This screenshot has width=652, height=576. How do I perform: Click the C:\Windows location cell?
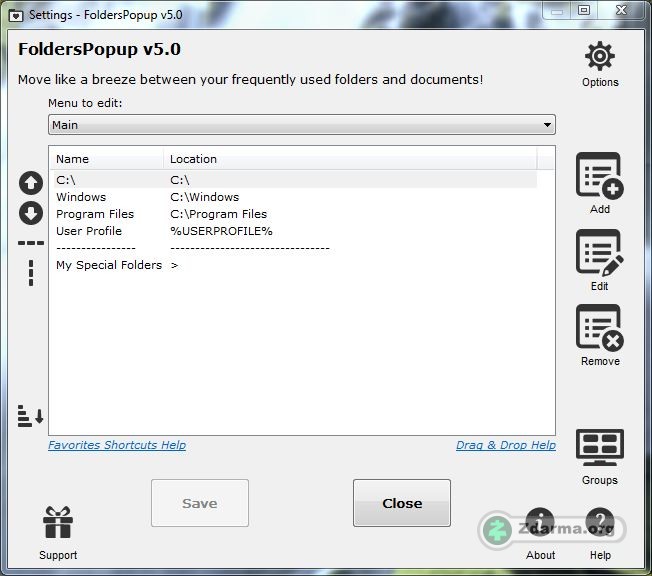205,197
